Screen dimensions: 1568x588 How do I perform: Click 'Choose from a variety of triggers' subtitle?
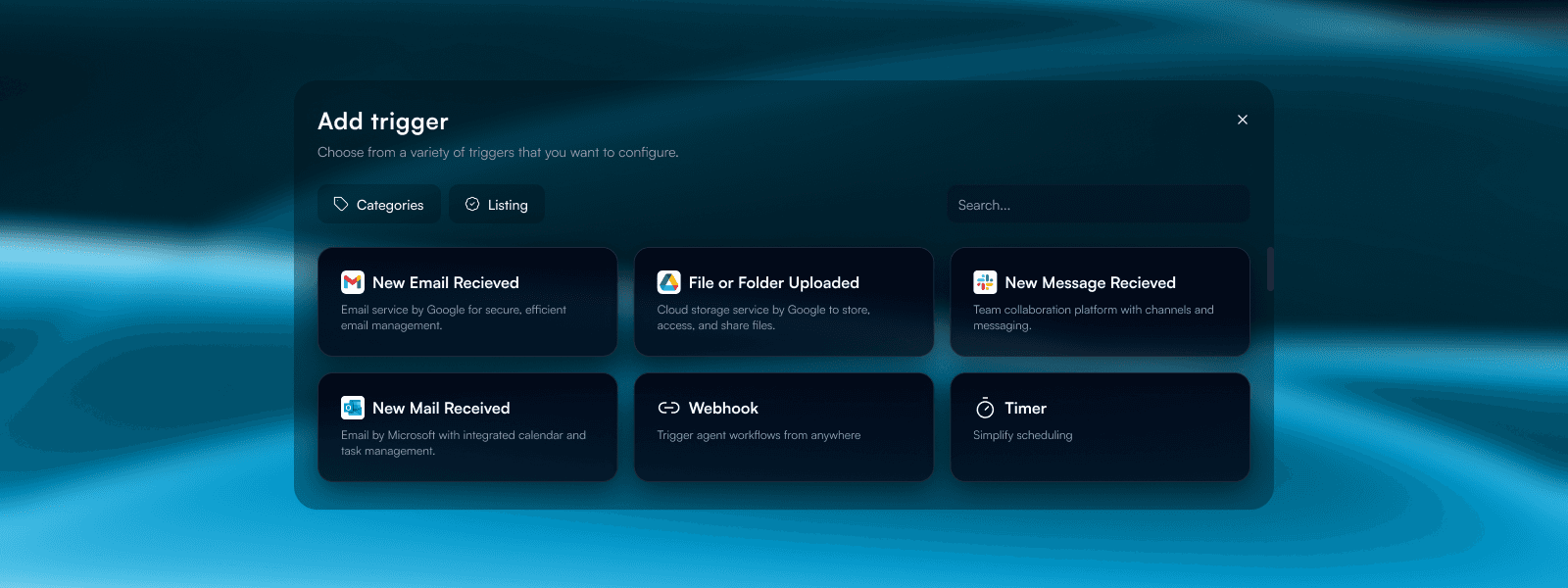[498, 152]
